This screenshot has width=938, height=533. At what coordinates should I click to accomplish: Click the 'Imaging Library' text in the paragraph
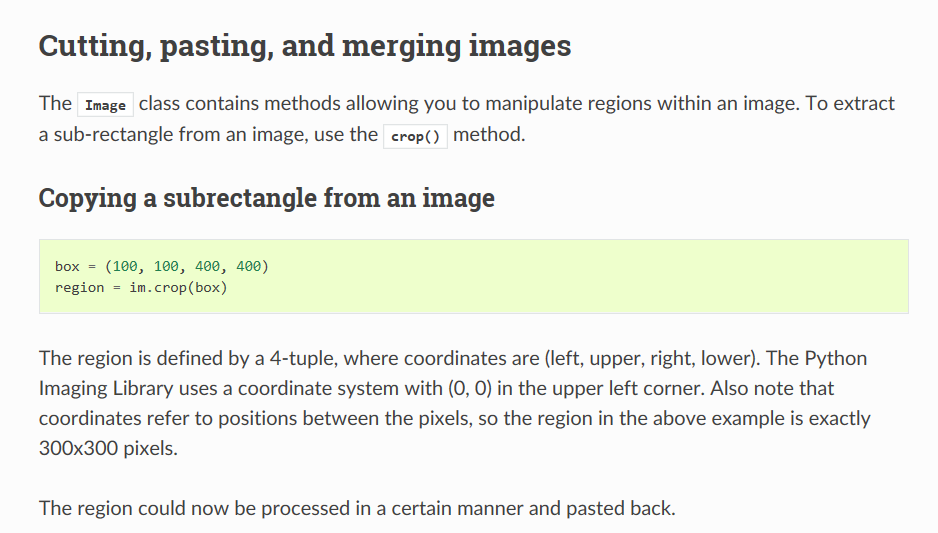point(106,389)
